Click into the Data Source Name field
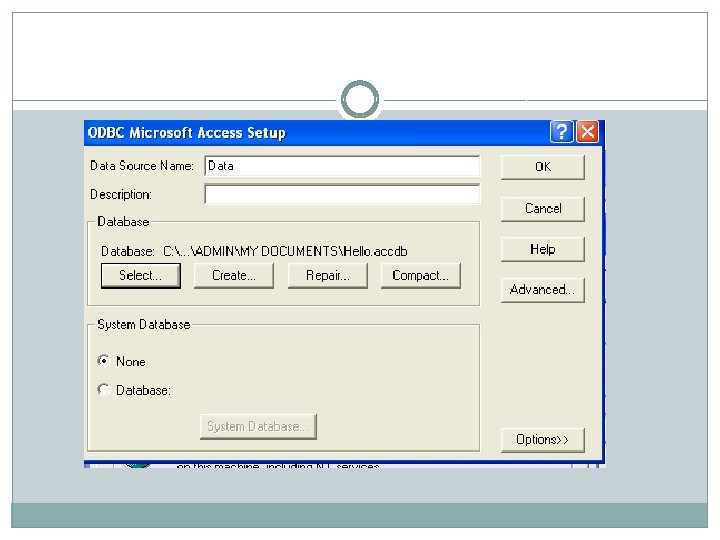720x540 pixels. pyautogui.click(x=342, y=166)
